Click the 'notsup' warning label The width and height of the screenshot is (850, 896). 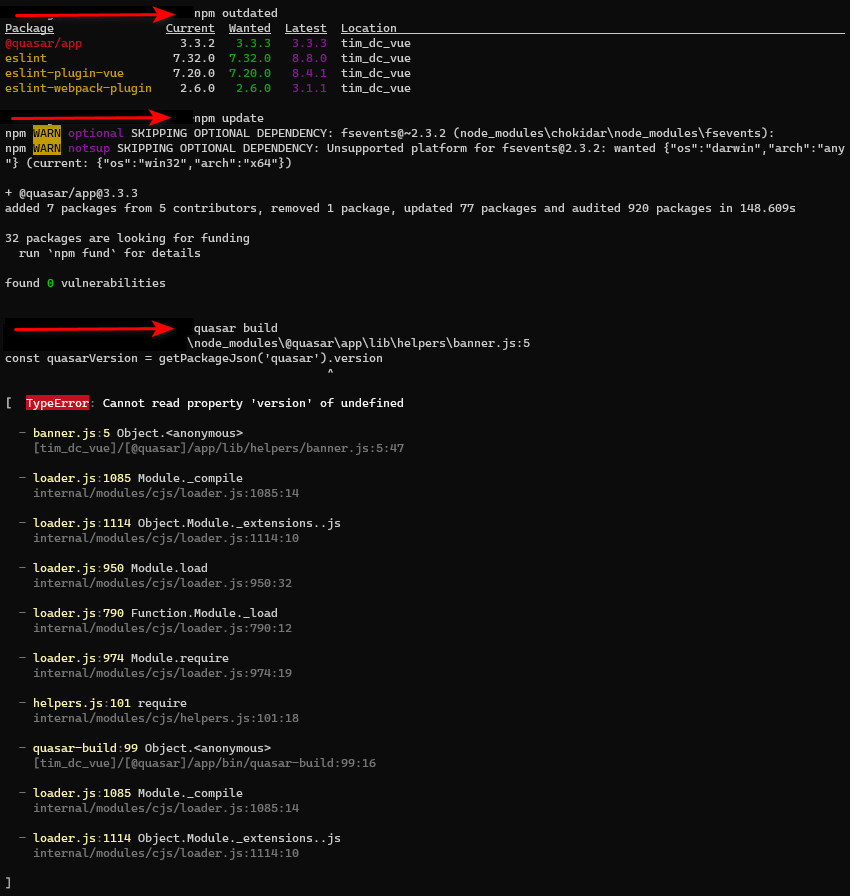point(89,148)
